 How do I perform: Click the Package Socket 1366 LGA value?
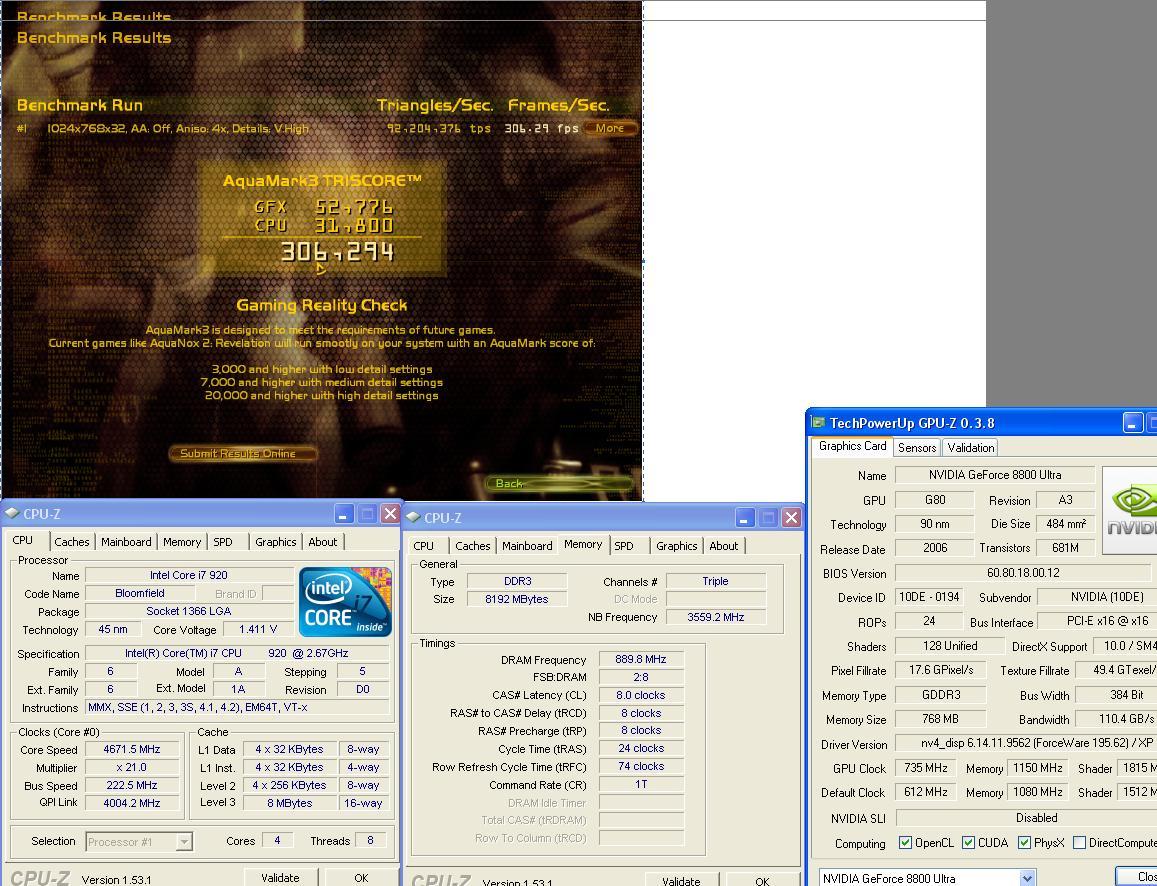point(189,611)
